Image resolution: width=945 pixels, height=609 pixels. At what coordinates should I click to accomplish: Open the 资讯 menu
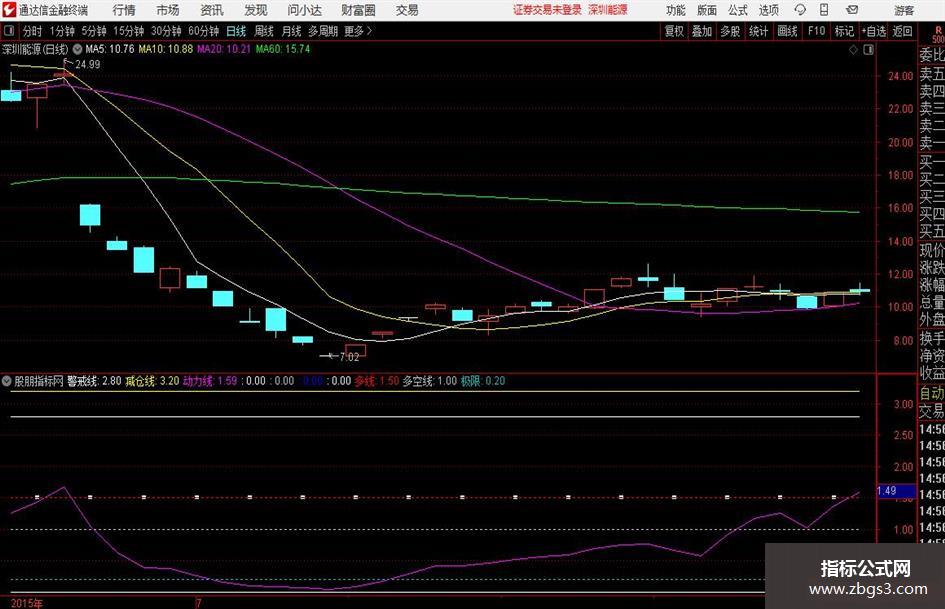tap(212, 10)
